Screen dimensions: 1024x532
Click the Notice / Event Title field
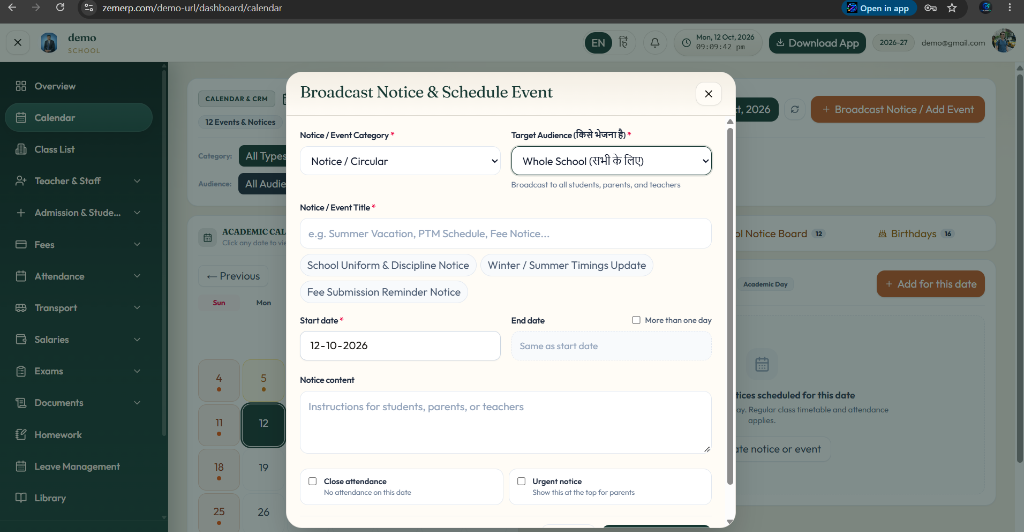click(505, 234)
